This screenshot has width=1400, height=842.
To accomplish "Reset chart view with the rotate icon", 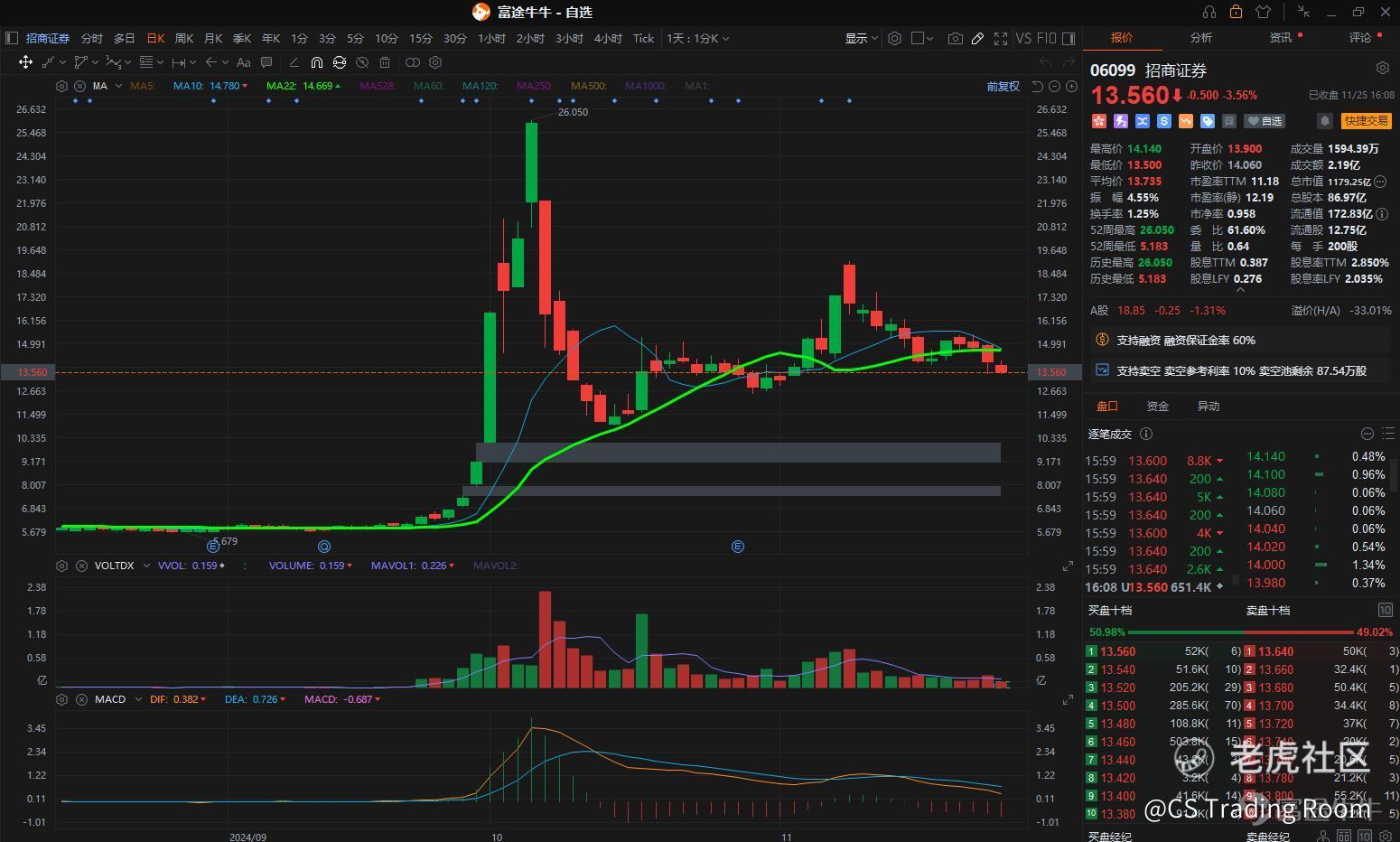I will [1037, 86].
